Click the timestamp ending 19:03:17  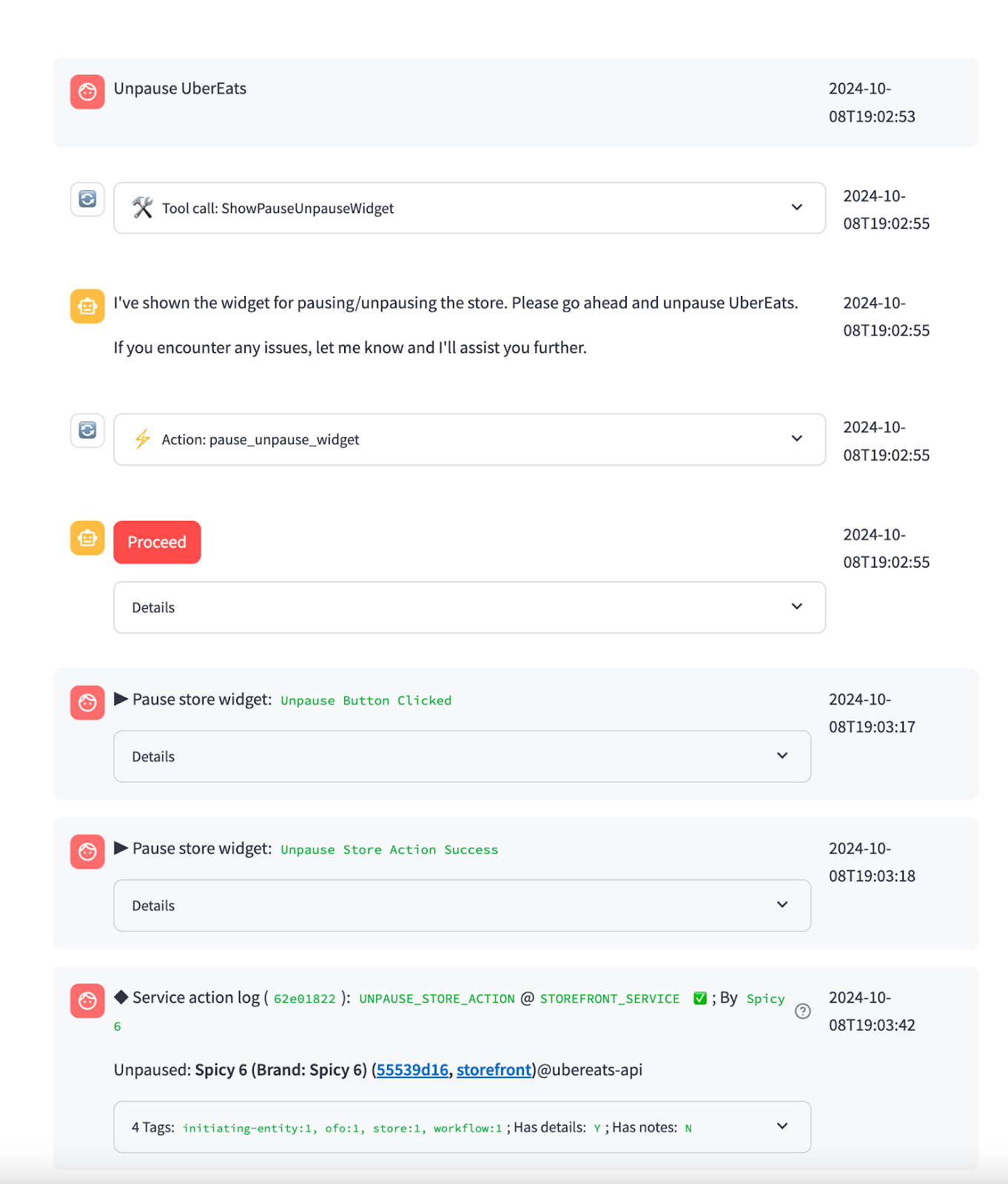(872, 713)
